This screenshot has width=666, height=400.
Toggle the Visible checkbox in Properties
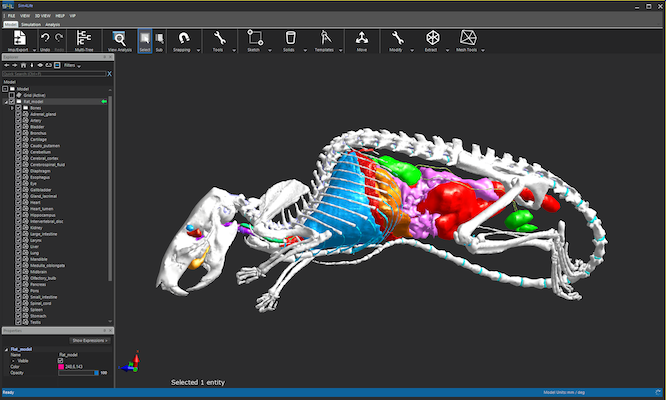60,360
